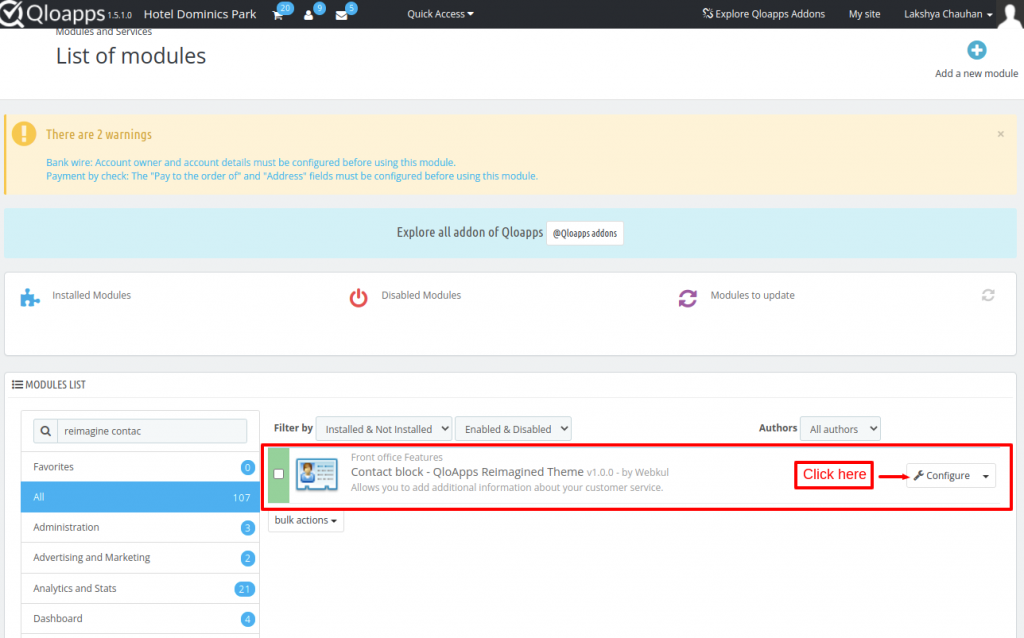Open the bulk actions dropdown
This screenshot has height=638, width=1024.
point(306,520)
